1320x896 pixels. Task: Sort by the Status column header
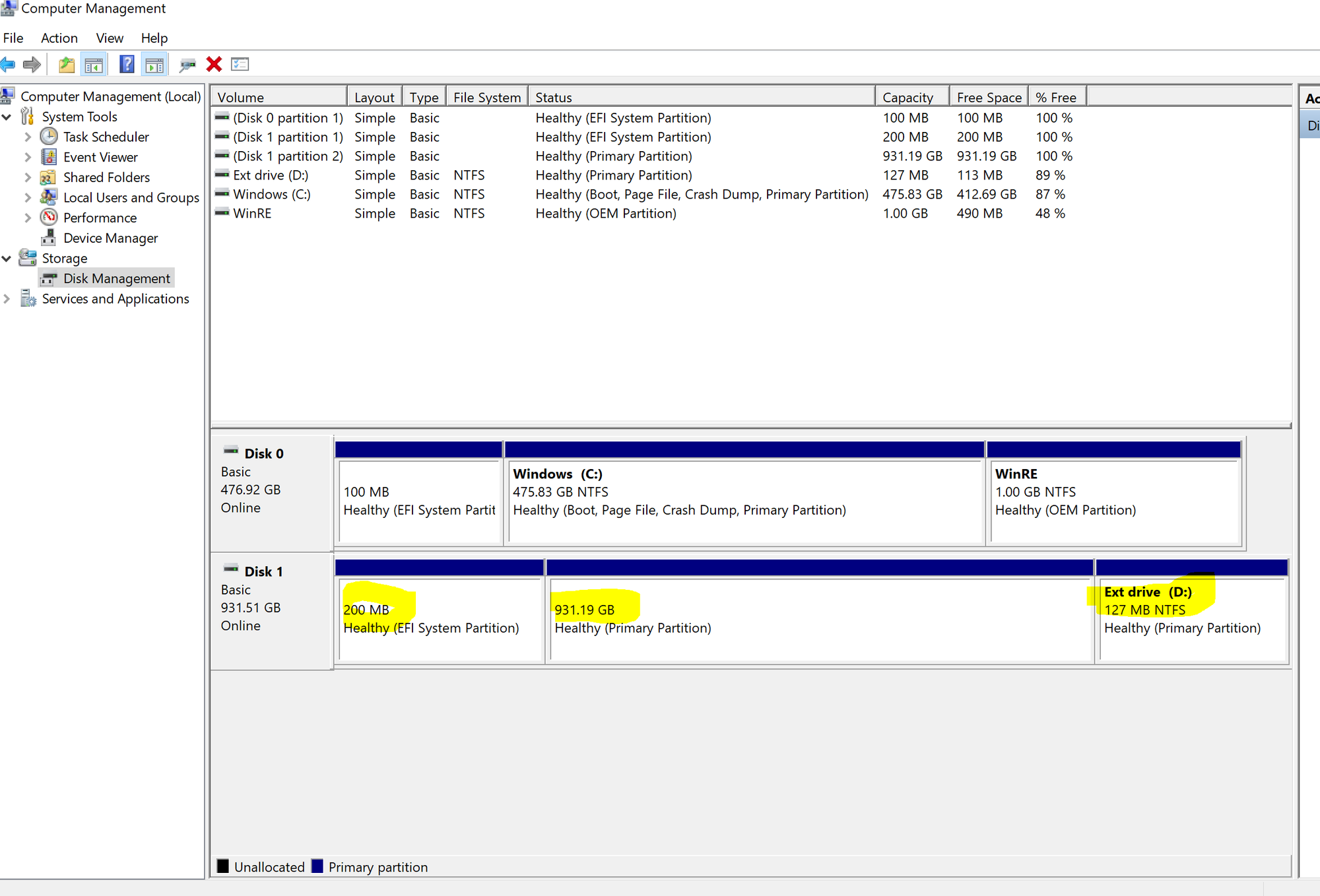tap(702, 97)
